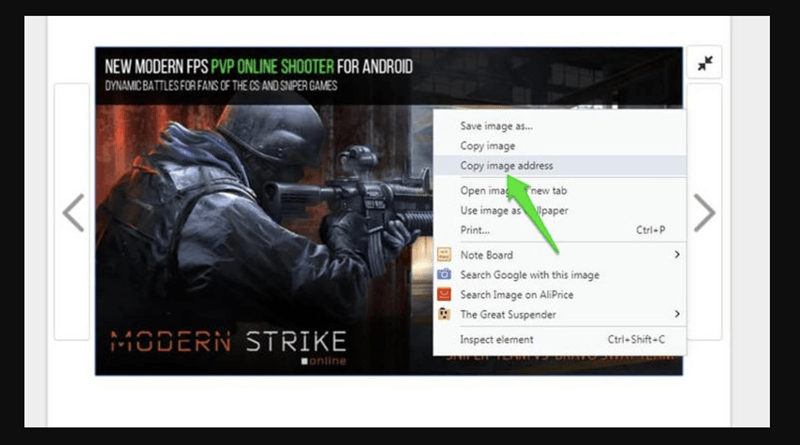This screenshot has height=445, width=800.
Task: Expand The Great Suspender submenu arrow
Action: point(677,315)
